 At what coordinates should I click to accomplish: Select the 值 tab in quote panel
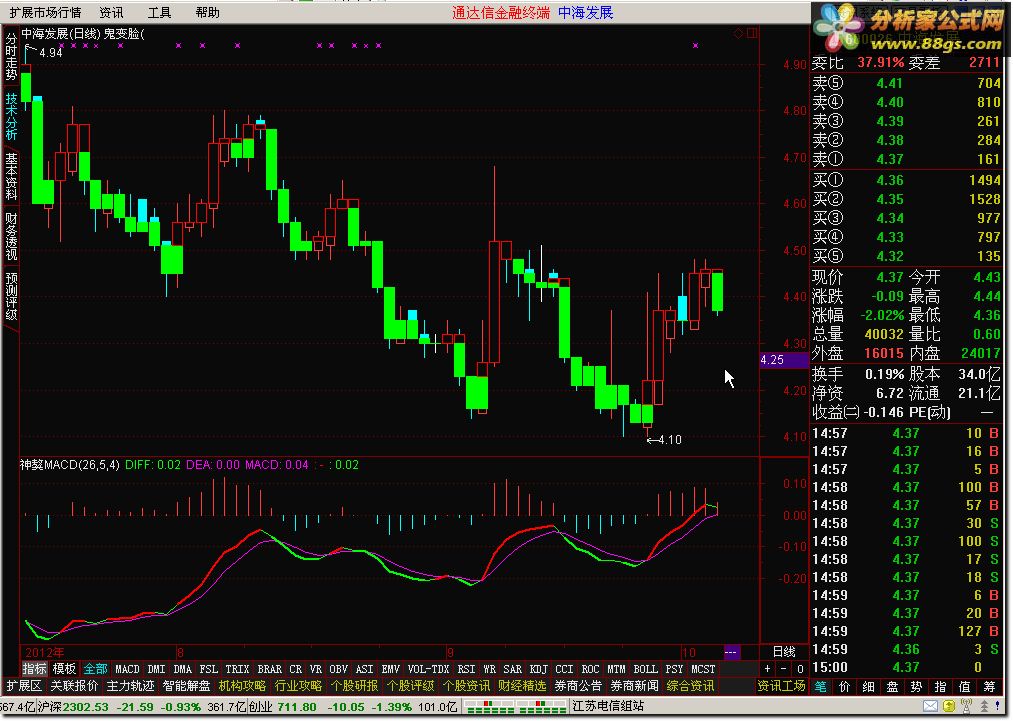[965, 687]
